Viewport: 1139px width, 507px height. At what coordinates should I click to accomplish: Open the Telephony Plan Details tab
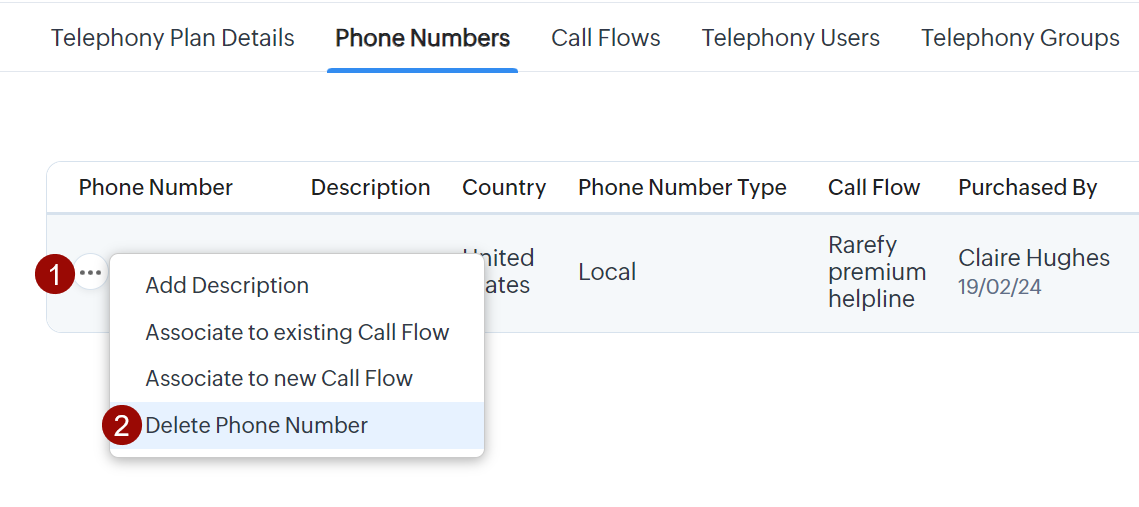point(173,38)
